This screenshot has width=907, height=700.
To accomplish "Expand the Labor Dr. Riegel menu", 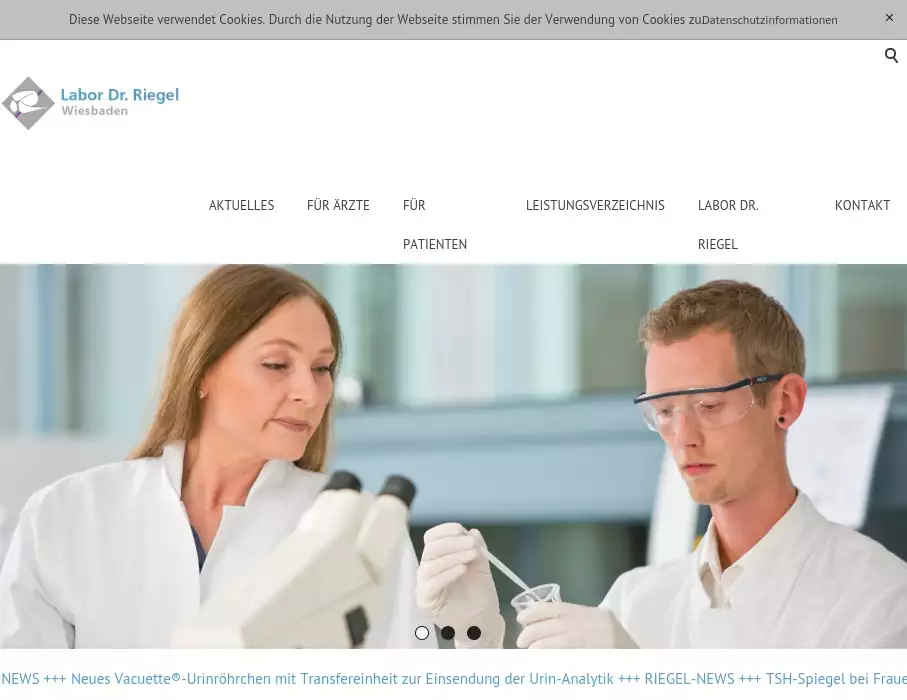I will (727, 224).
